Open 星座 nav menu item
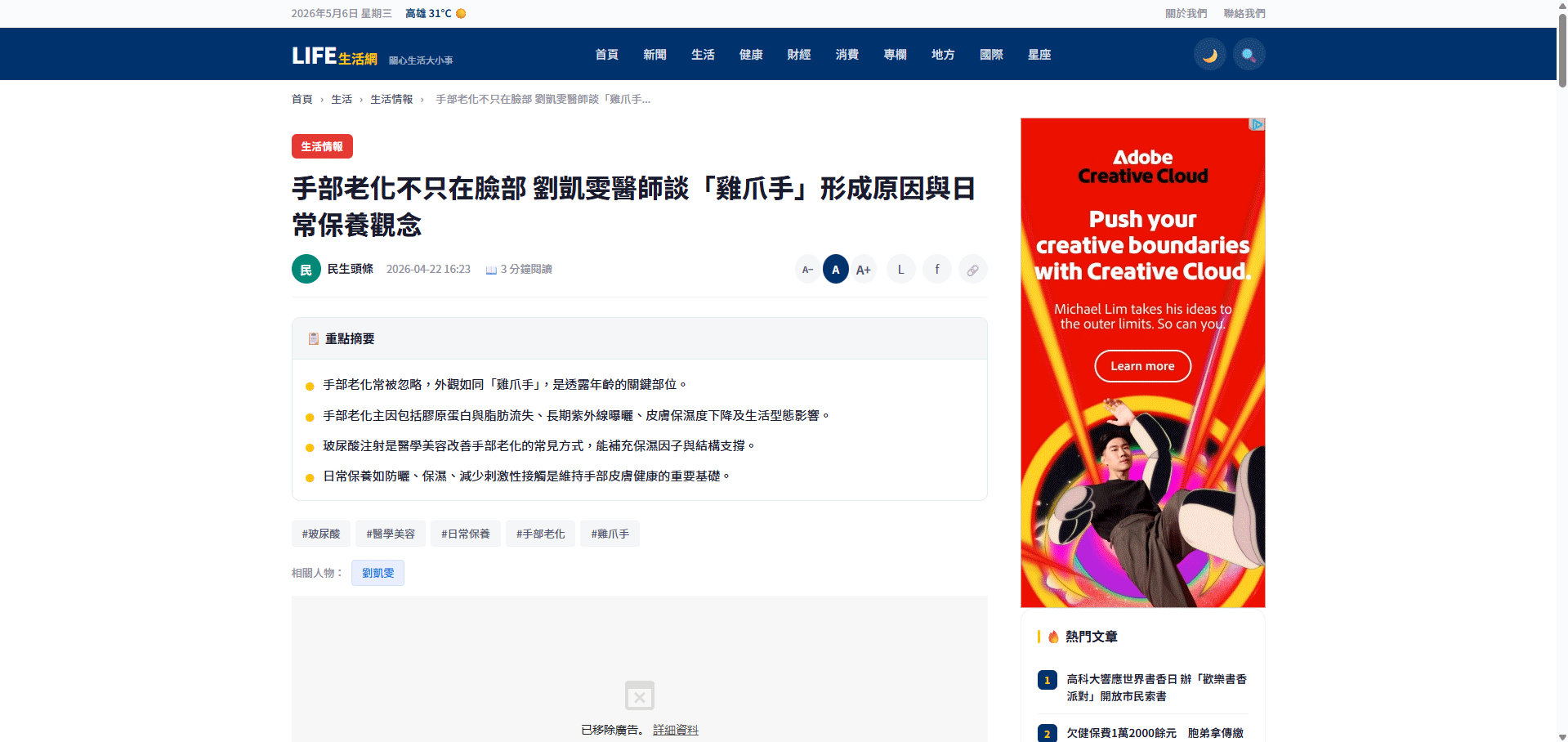 1039,55
